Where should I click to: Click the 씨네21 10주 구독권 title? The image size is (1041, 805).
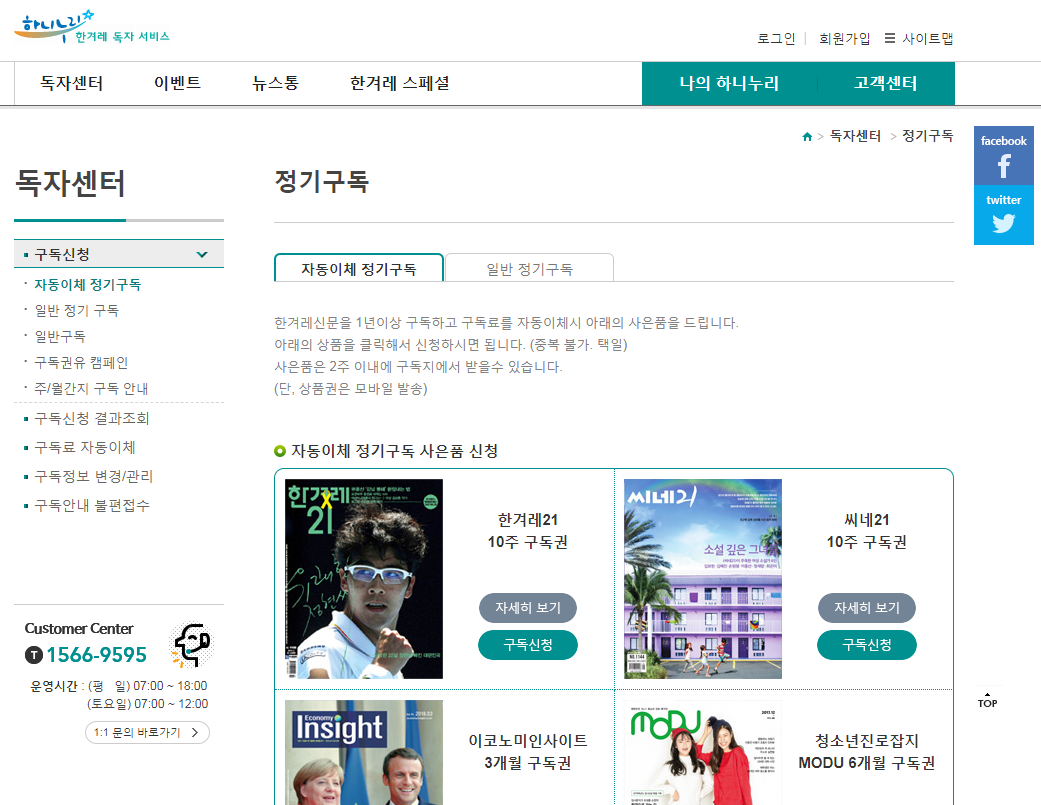point(866,531)
